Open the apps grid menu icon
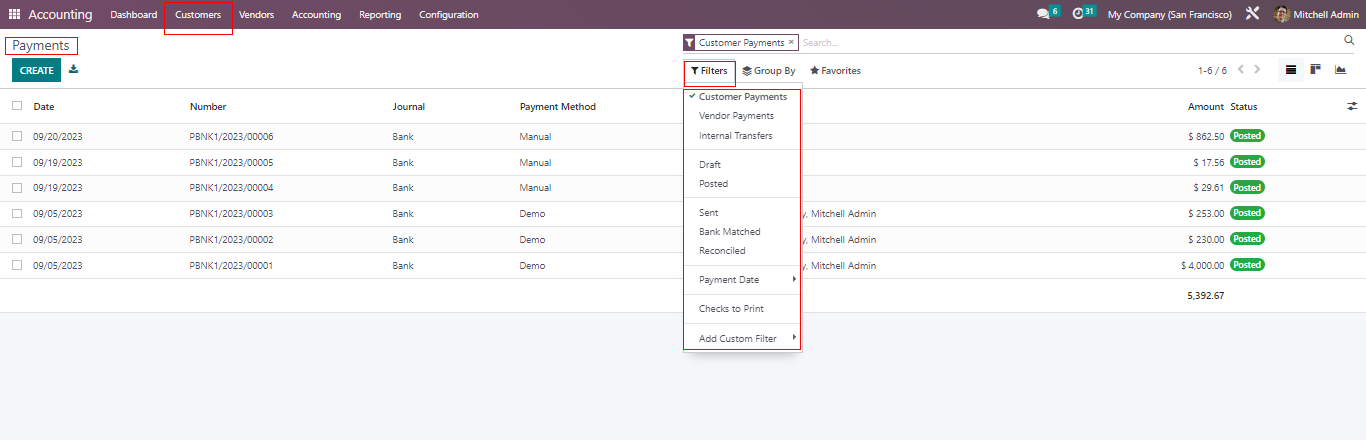1366x440 pixels. (14, 15)
